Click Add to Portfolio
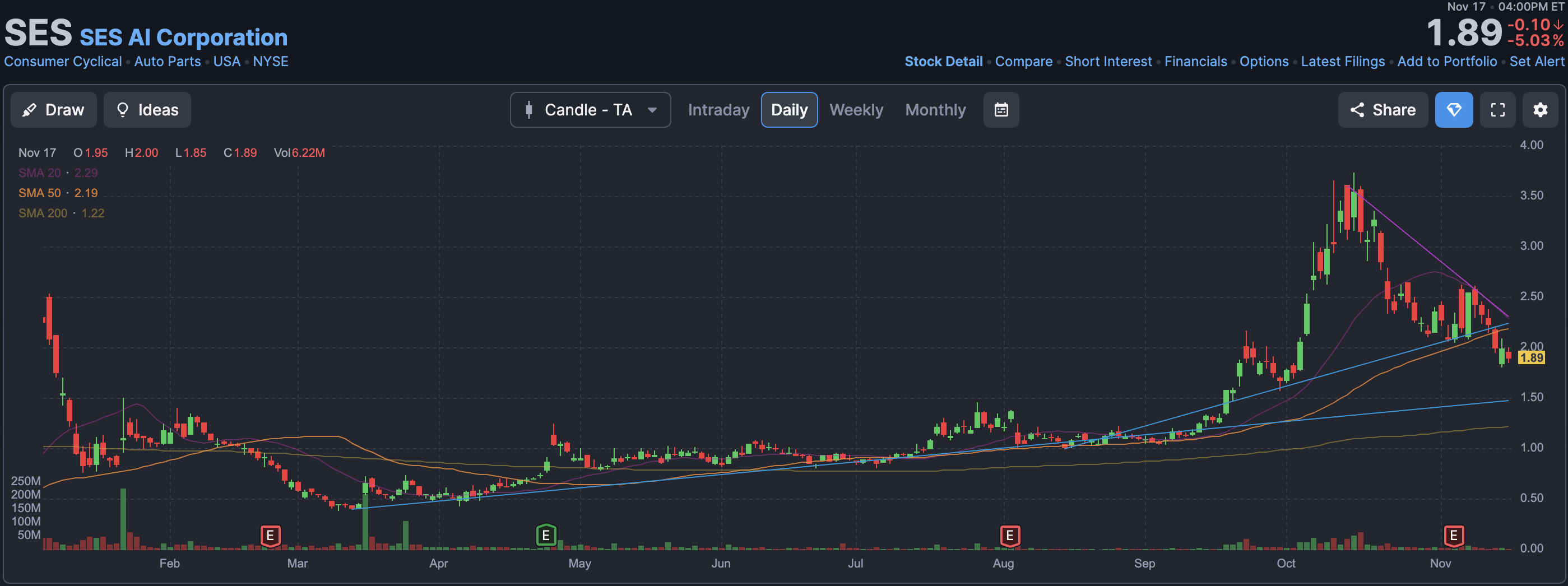The height and width of the screenshot is (586, 1568). 1447,62
